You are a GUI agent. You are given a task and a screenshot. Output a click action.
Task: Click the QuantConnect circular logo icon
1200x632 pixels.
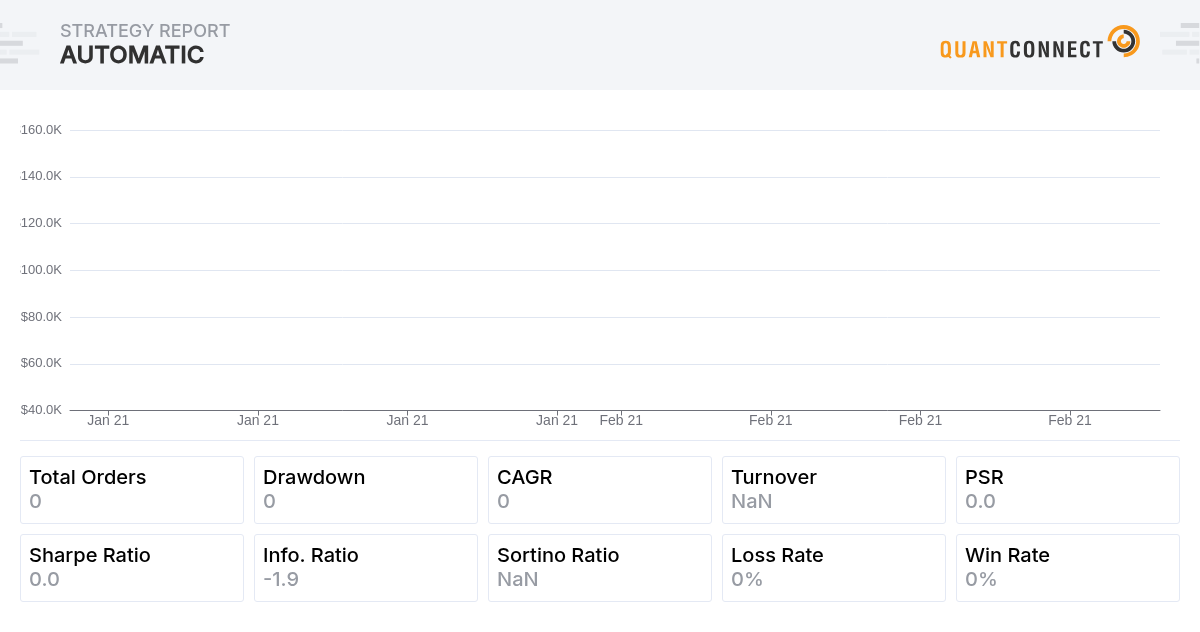[1123, 42]
